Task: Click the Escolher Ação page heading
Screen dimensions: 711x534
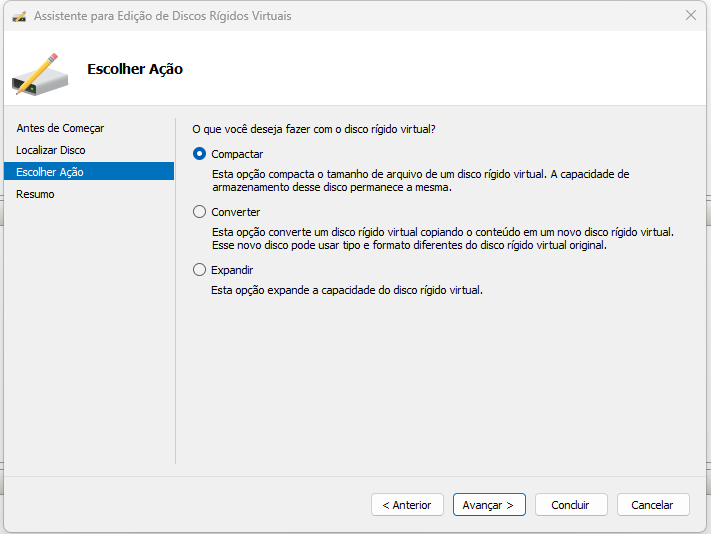Action: [135, 69]
